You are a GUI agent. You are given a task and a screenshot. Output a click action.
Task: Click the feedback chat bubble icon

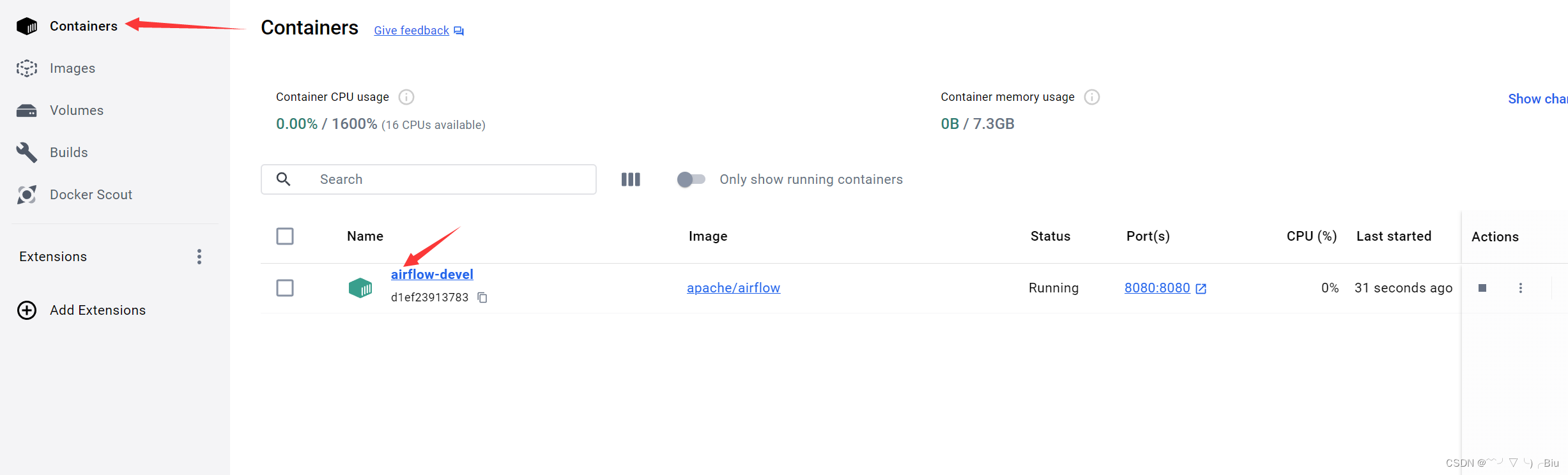click(x=459, y=31)
